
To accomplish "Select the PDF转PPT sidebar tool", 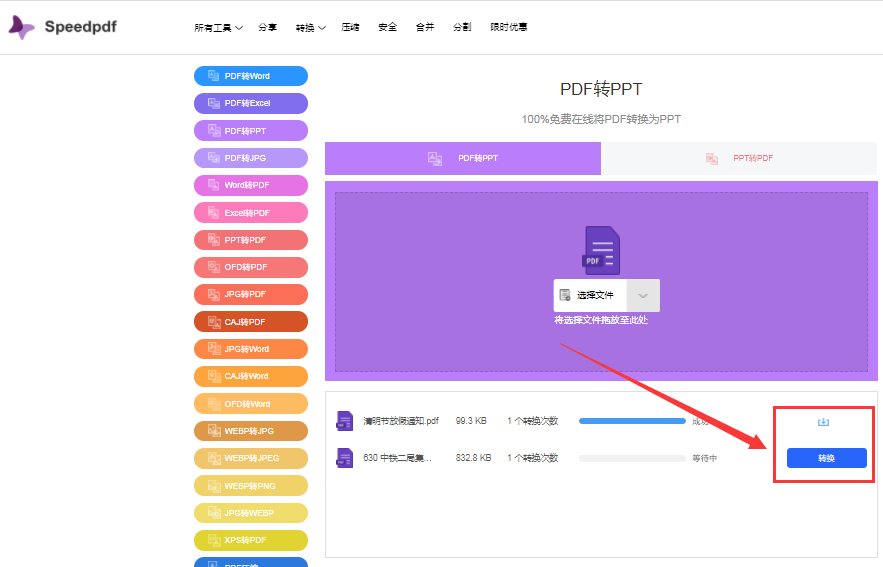I will pyautogui.click(x=251, y=131).
